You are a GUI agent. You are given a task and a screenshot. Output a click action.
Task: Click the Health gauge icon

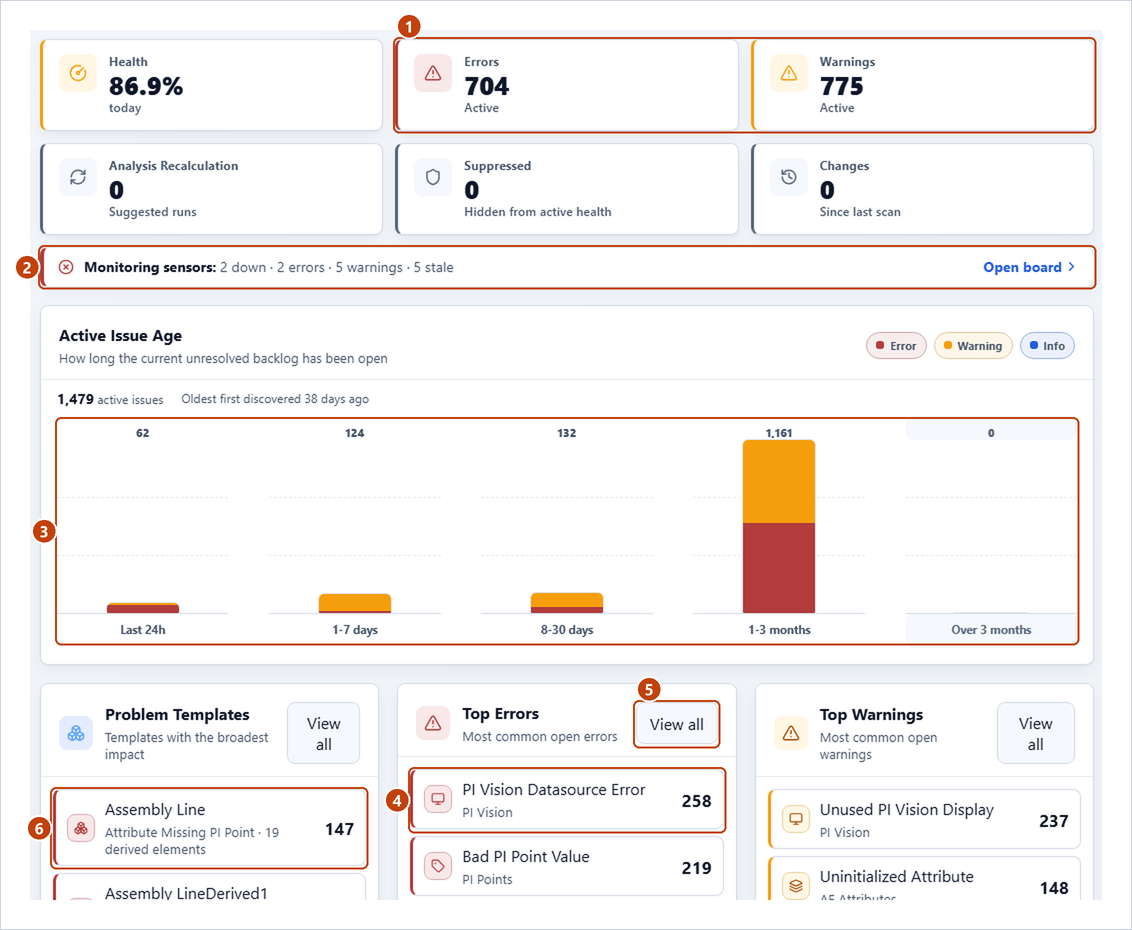click(78, 73)
